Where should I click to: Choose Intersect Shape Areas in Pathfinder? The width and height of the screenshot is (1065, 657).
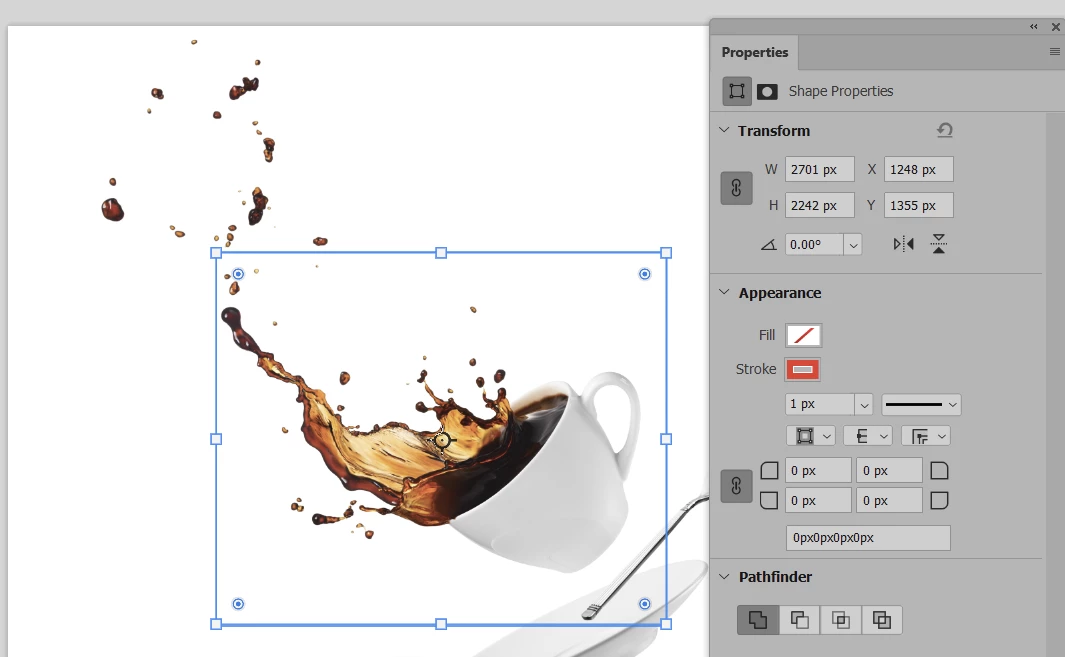[x=841, y=620]
